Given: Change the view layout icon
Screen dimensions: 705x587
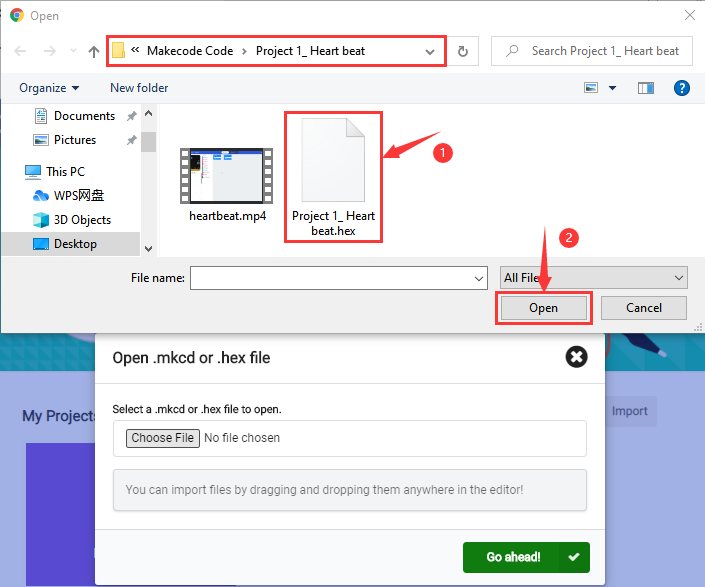Looking at the screenshot, I should [x=591, y=87].
